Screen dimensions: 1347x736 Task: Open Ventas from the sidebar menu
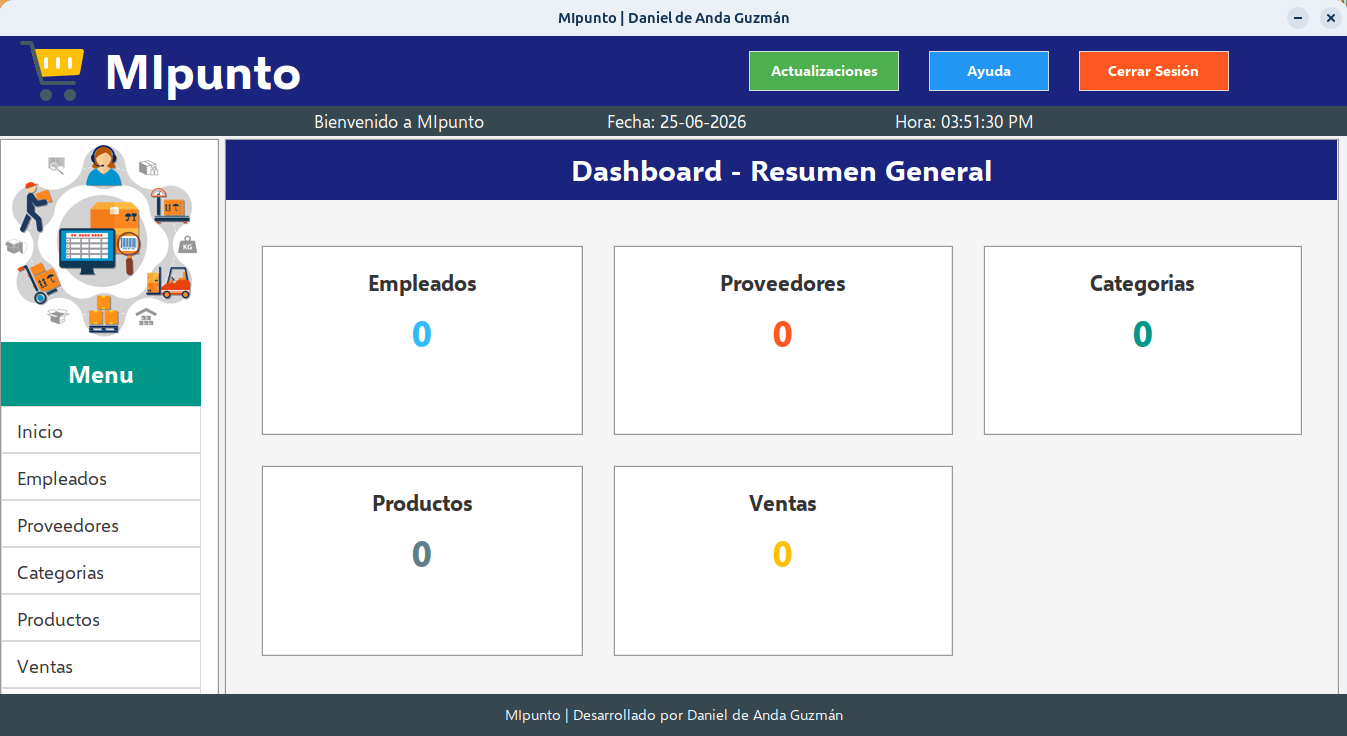click(x=101, y=666)
